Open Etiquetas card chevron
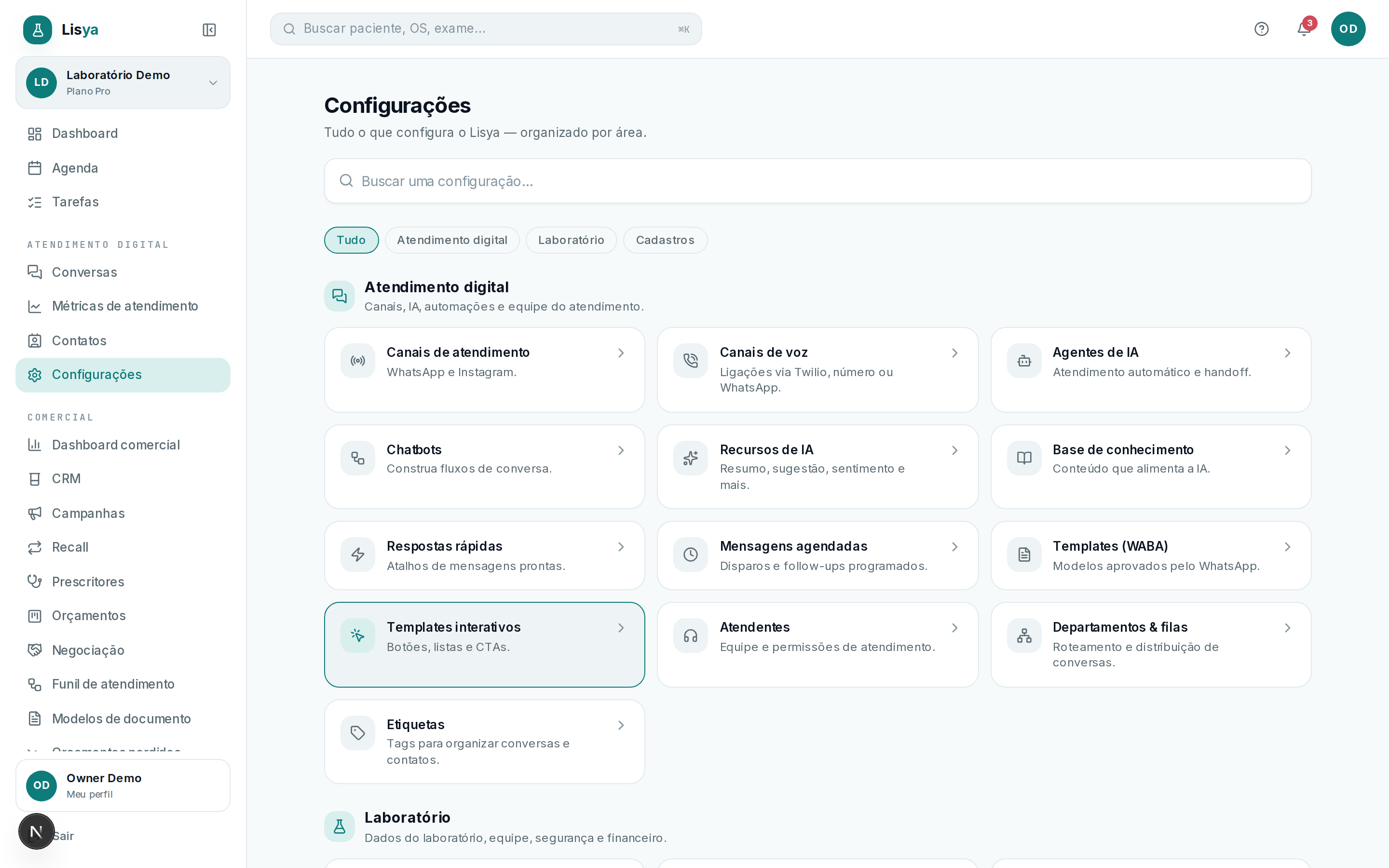The height and width of the screenshot is (868, 1389). tap(621, 726)
